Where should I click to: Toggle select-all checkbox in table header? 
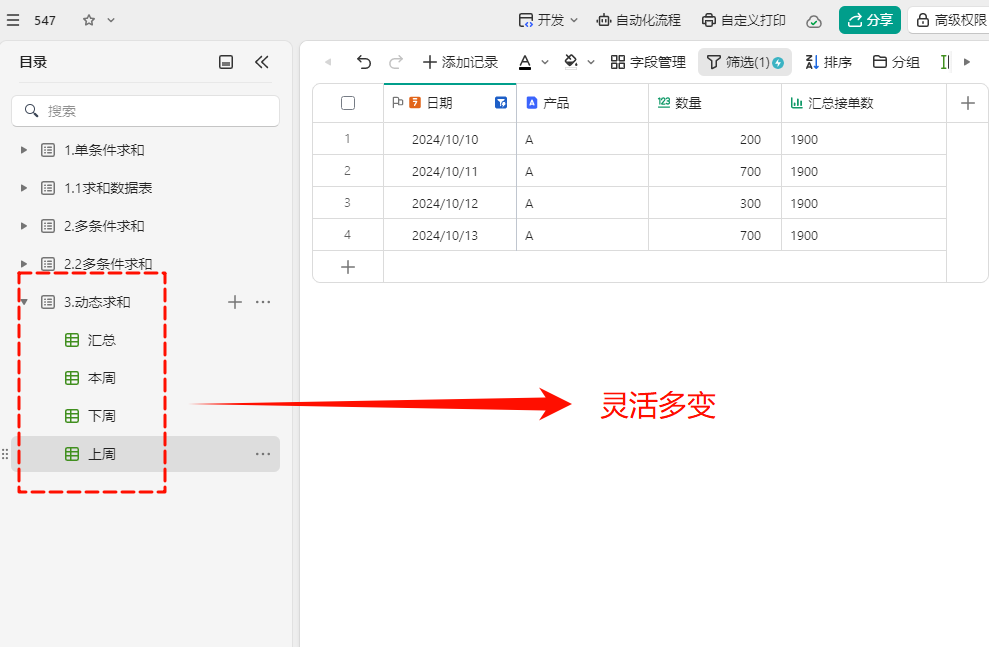click(x=348, y=103)
